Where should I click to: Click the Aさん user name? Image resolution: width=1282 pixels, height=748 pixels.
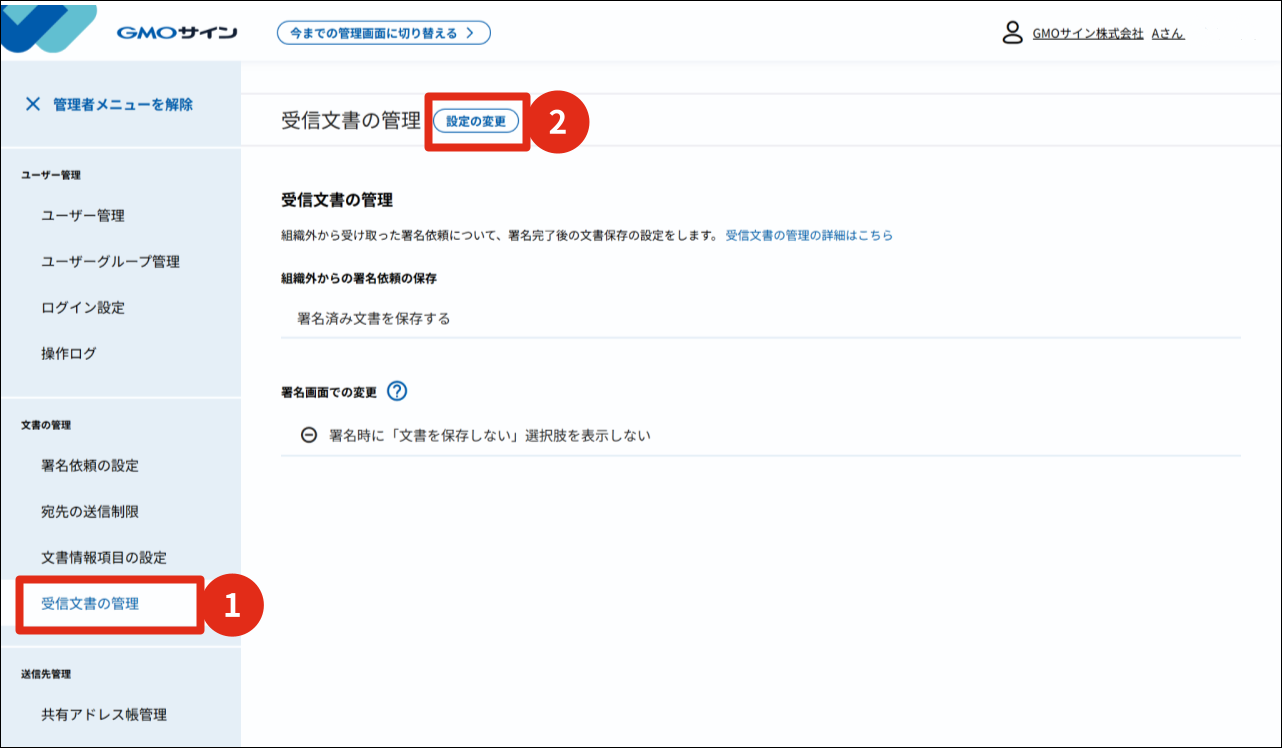[1167, 33]
